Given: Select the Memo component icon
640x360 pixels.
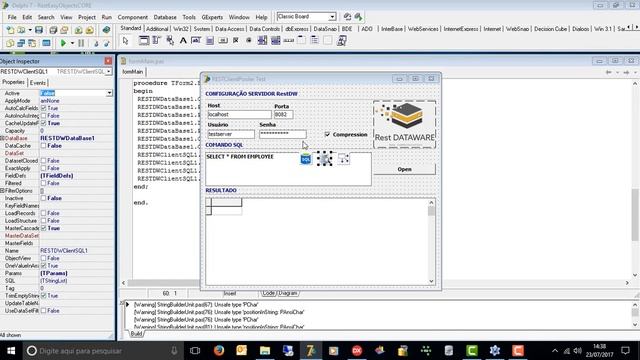Looking at the screenshot, I should tap(209, 40).
